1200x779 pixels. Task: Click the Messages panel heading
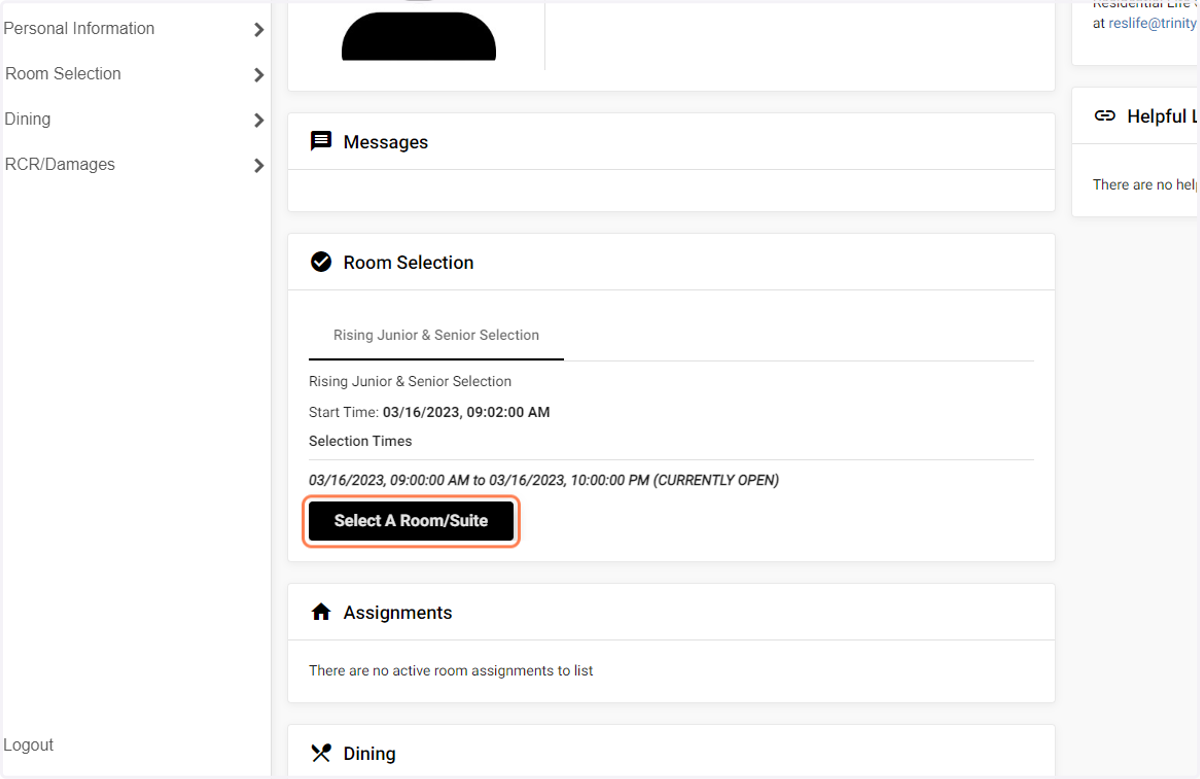pos(386,142)
